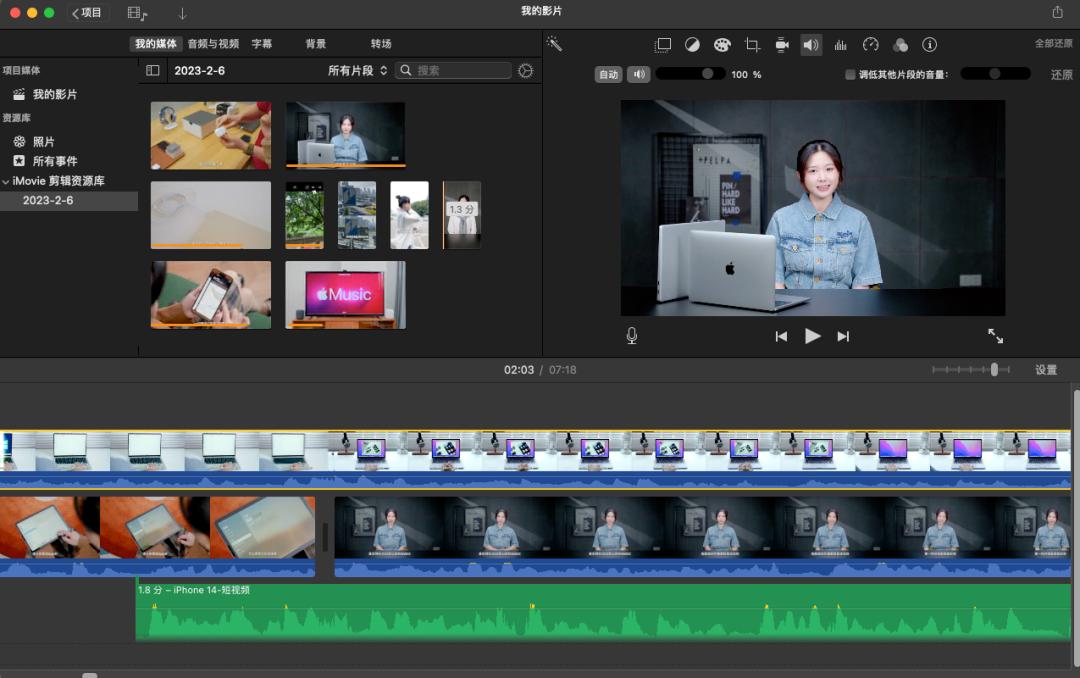Open the color balance tool
The height and width of the screenshot is (678, 1080).
[692, 45]
